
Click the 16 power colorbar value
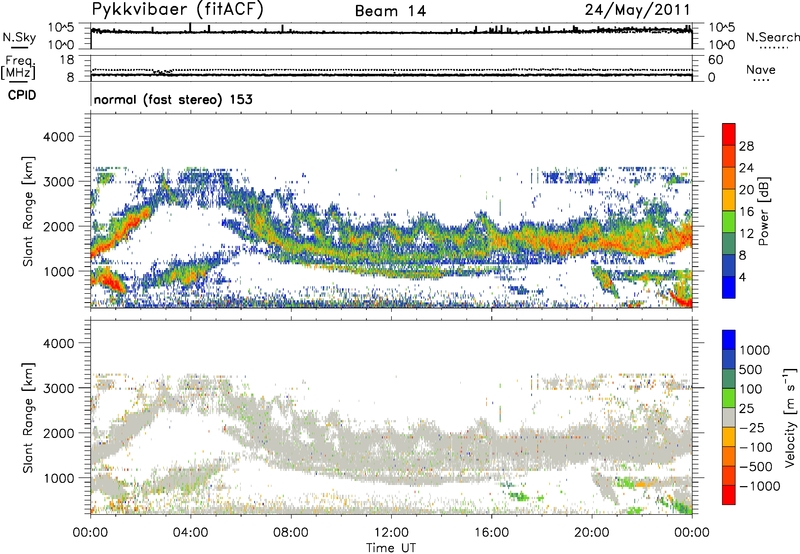click(746, 212)
